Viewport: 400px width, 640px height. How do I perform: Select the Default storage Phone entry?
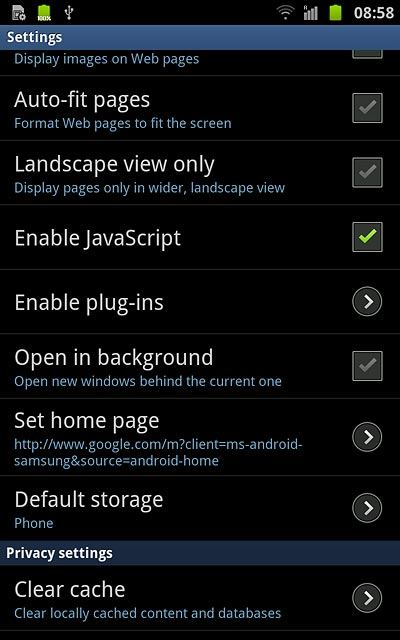[200, 508]
